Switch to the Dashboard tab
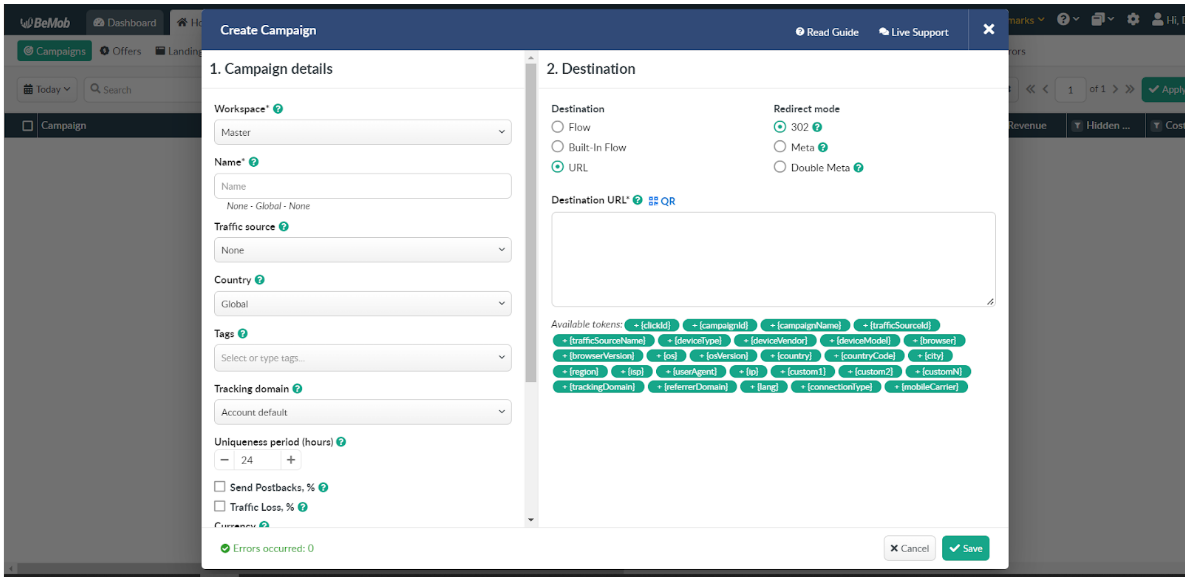Viewport: 1186px width, 577px height. [125, 22]
